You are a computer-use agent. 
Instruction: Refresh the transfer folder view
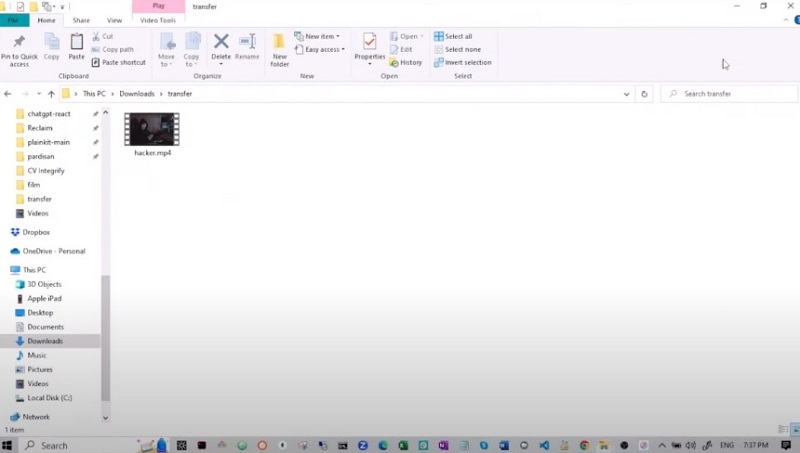point(644,94)
